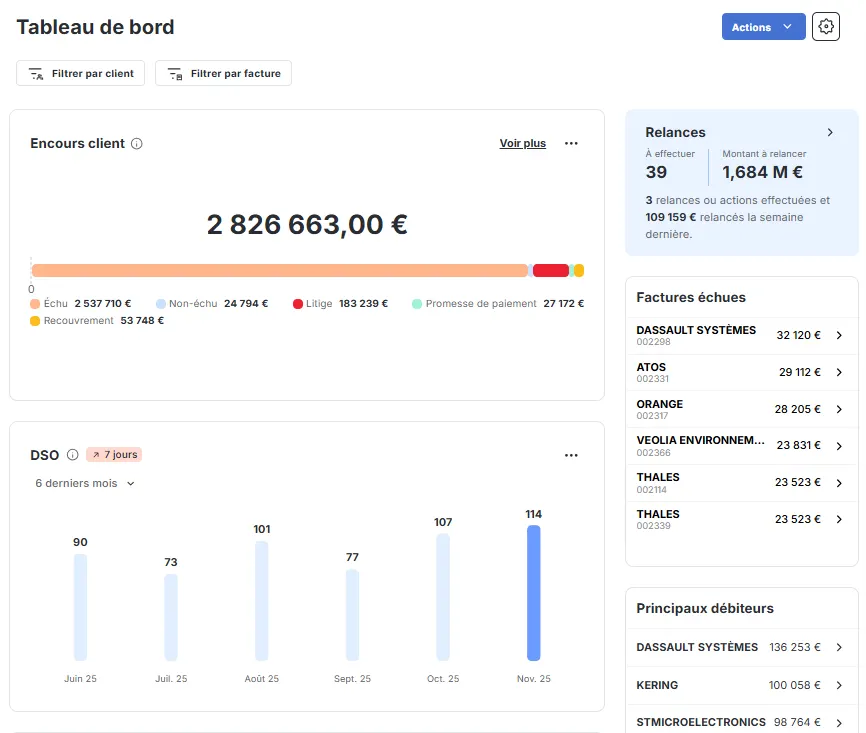
Task: Click the info icon next to Encours client
Action: pyautogui.click(x=137, y=143)
